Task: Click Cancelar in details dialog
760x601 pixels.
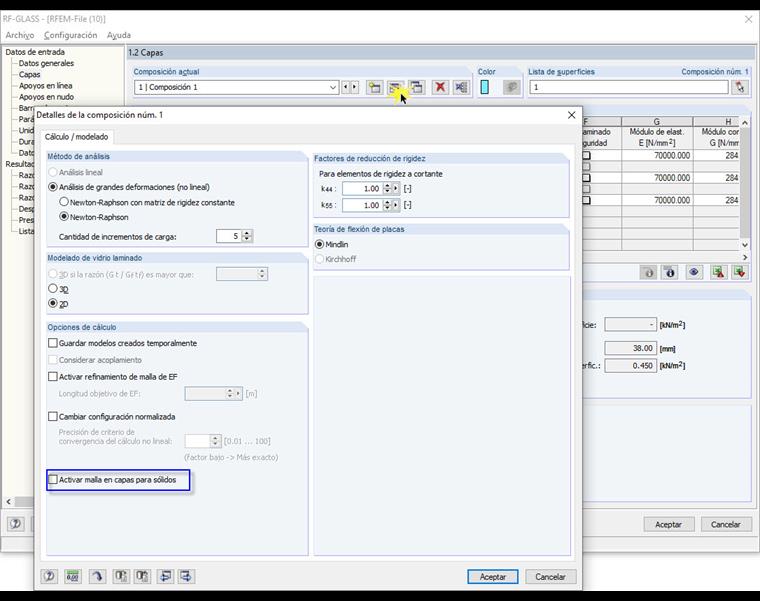Action: point(550,577)
